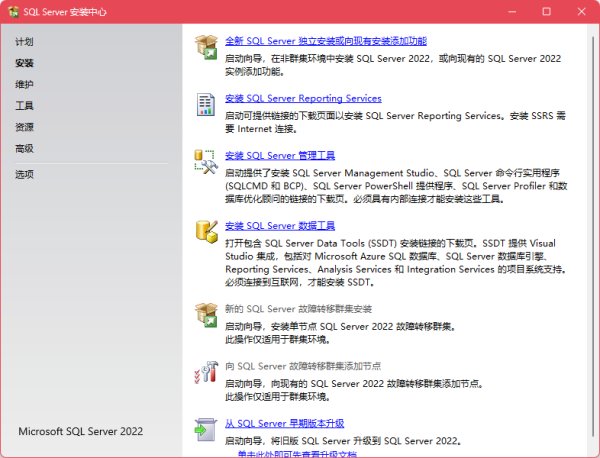
Task: Click the upgrade from earlier version icon
Action: (206, 429)
